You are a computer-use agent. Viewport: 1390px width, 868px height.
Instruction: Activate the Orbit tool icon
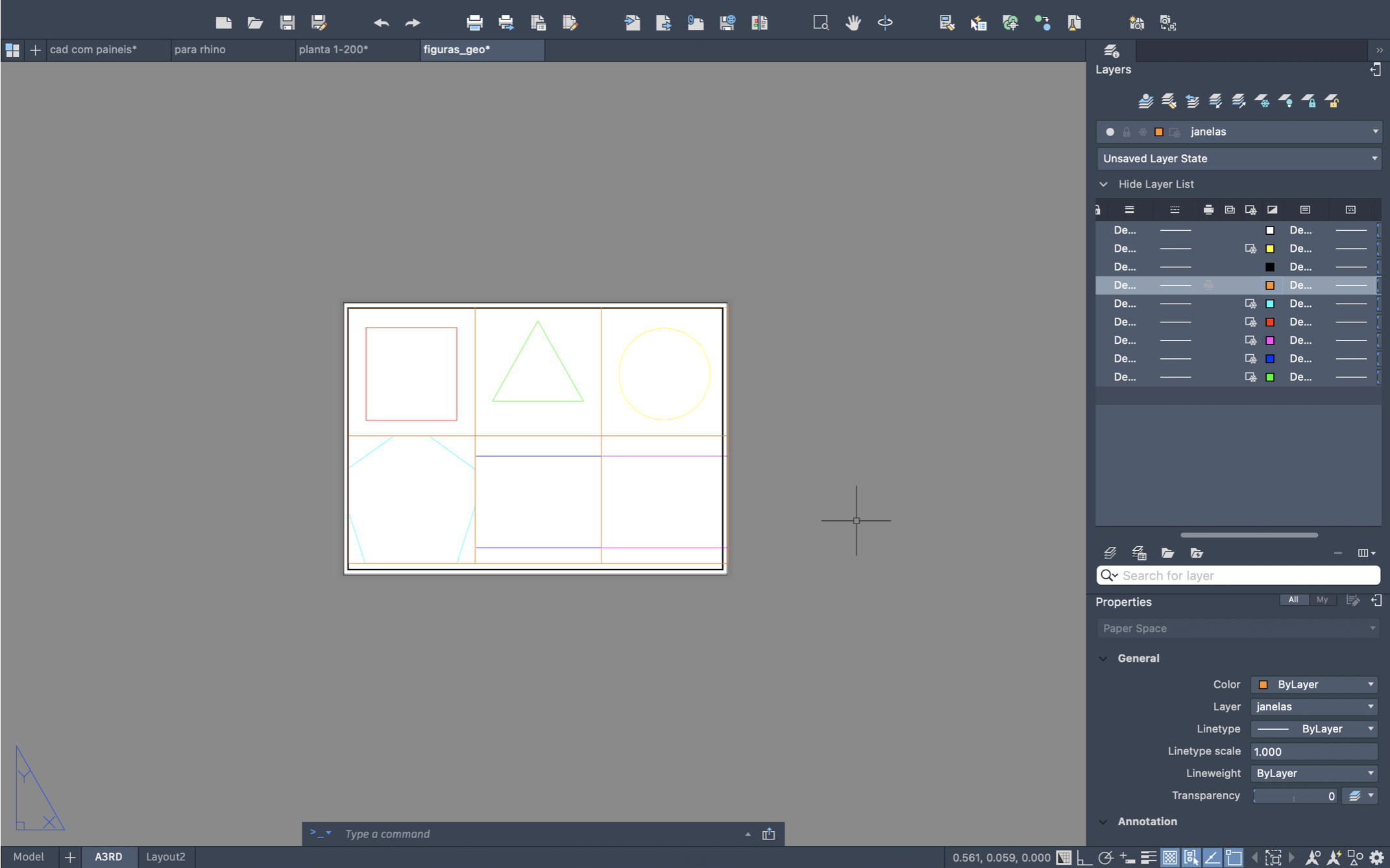click(x=885, y=23)
